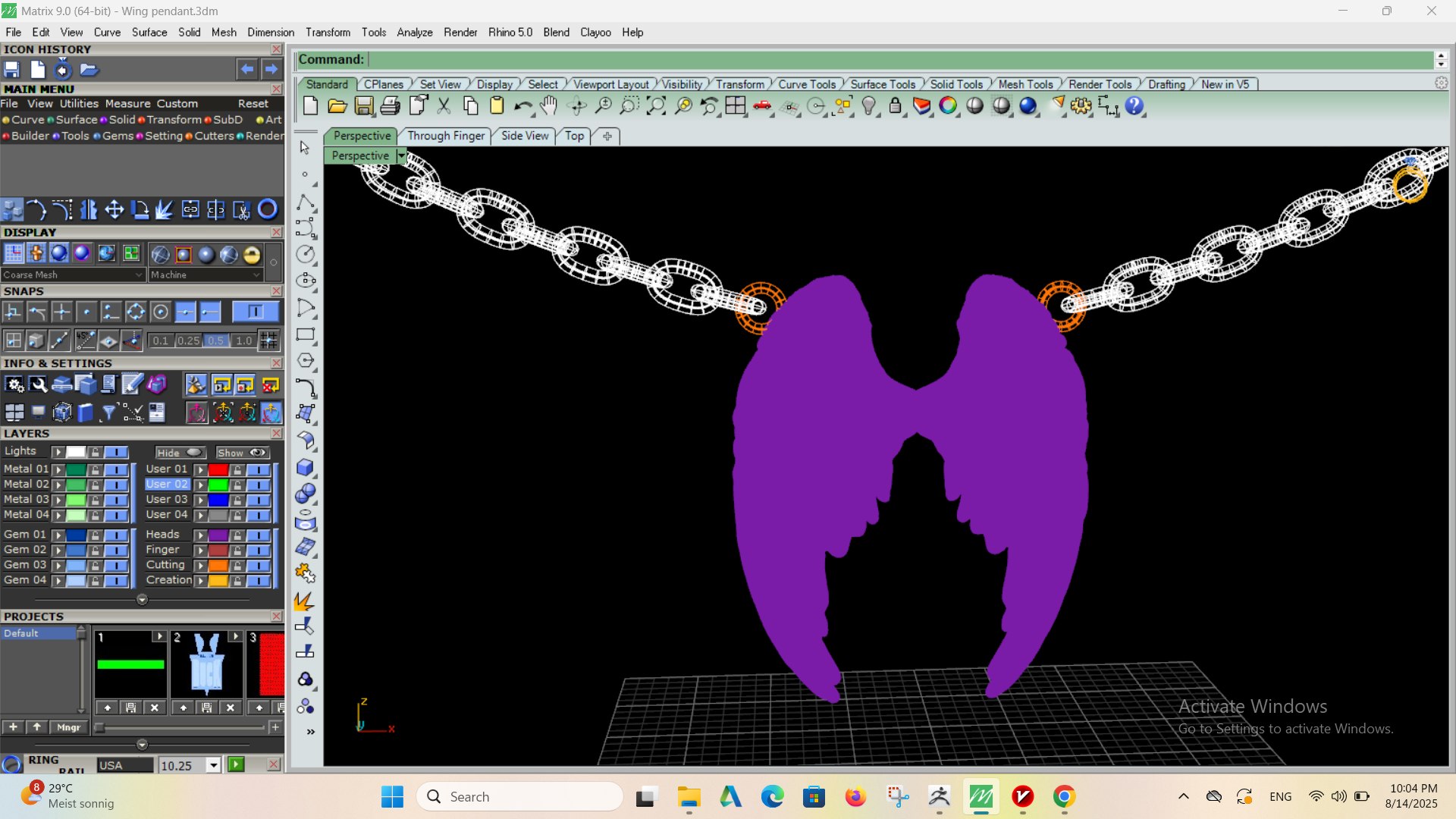Click the light bulb icon in toolbar

tap(869, 106)
